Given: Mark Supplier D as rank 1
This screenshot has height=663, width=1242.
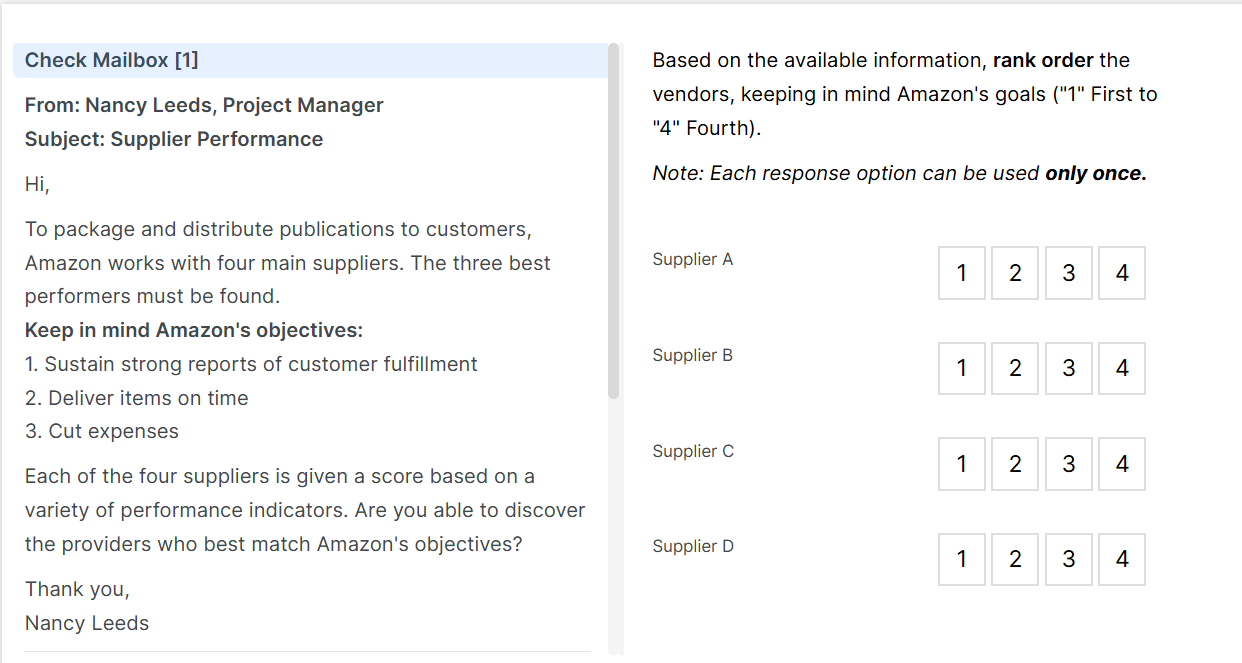Looking at the screenshot, I should coord(962,559).
